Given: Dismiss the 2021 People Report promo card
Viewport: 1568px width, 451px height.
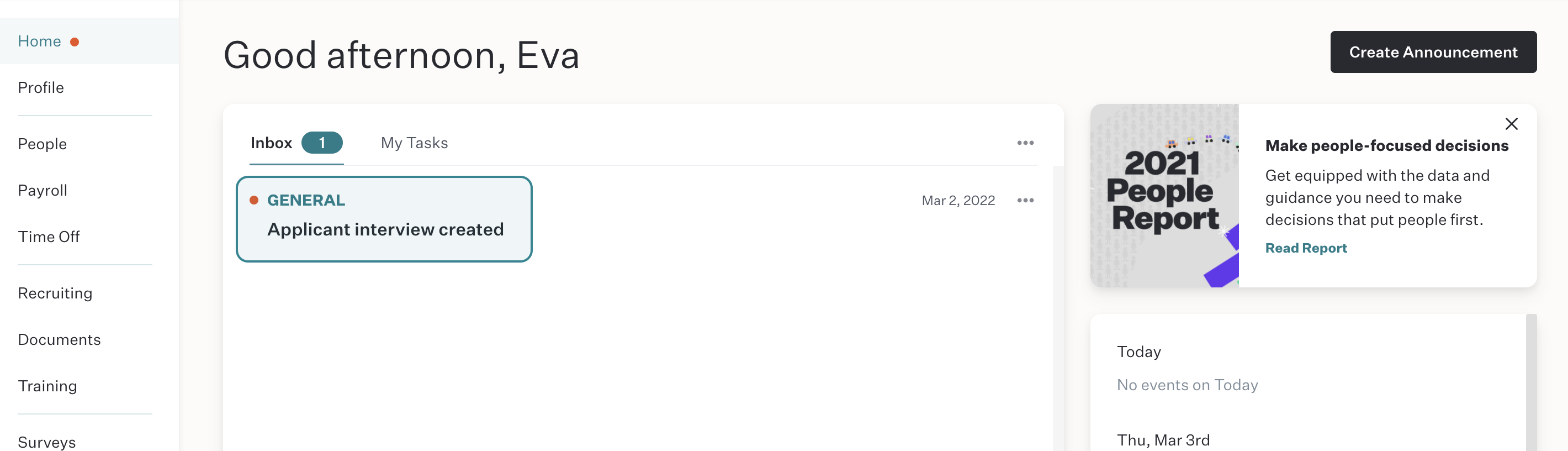Looking at the screenshot, I should (1511, 124).
